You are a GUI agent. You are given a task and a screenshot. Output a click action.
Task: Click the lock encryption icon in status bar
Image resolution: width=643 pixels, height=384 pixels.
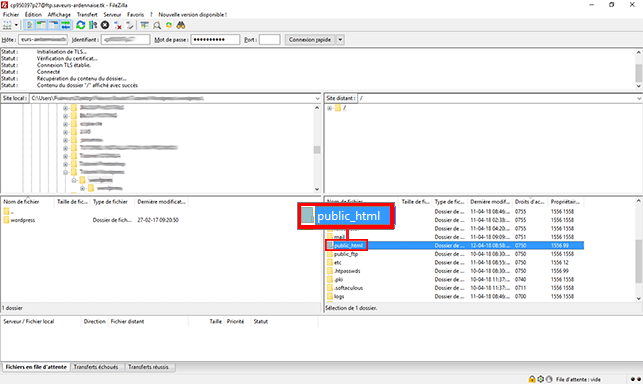(x=532, y=379)
